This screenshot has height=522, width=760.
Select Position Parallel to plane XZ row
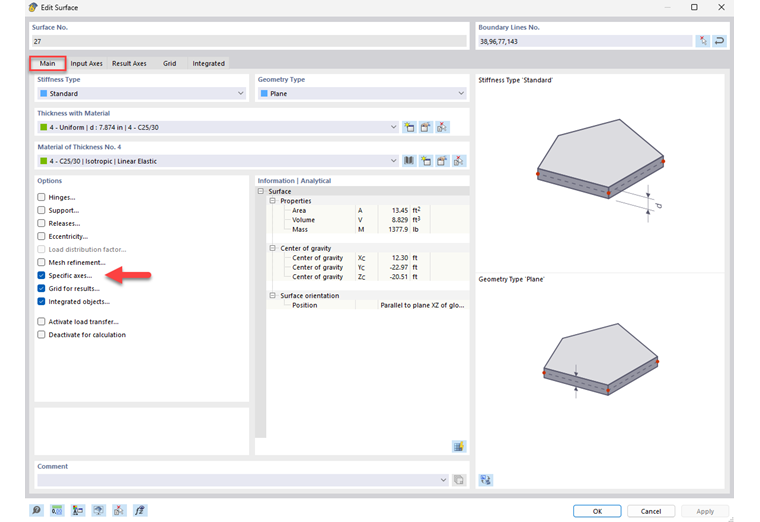pyautogui.click(x=368, y=305)
